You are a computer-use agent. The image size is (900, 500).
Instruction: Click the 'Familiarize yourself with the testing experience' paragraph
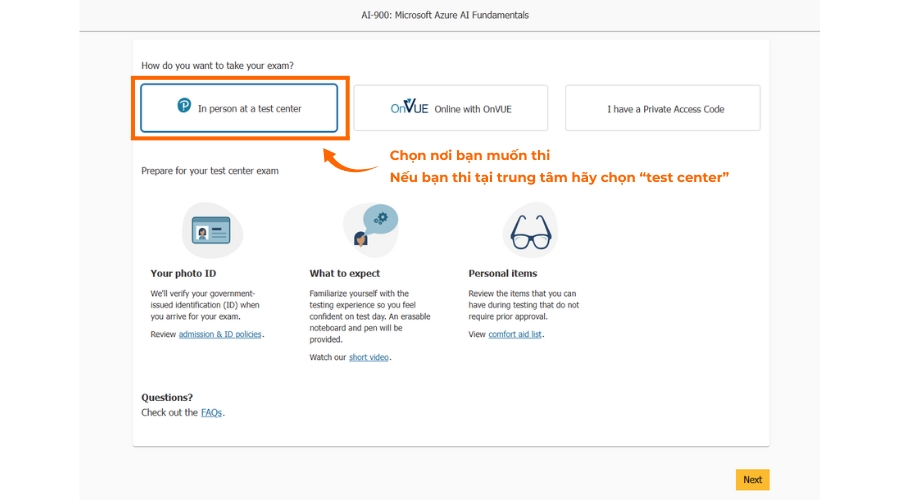pos(370,316)
